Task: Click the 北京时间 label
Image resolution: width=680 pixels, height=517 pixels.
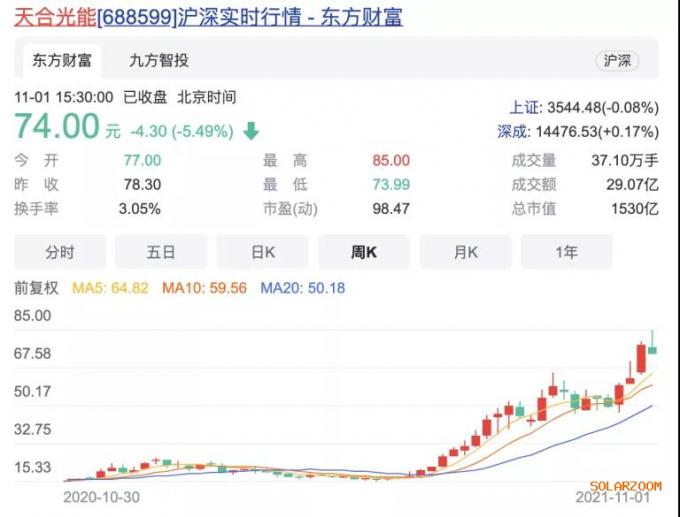Action: pyautogui.click(x=206, y=97)
